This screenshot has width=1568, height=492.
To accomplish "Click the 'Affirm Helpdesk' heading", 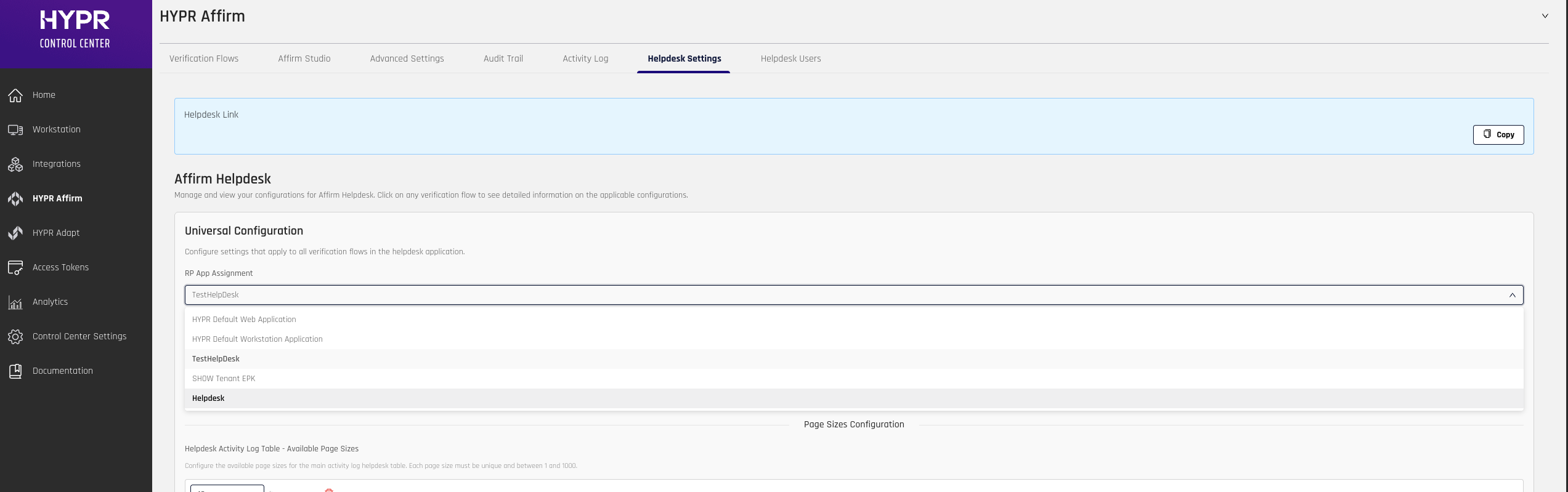I will pos(222,179).
